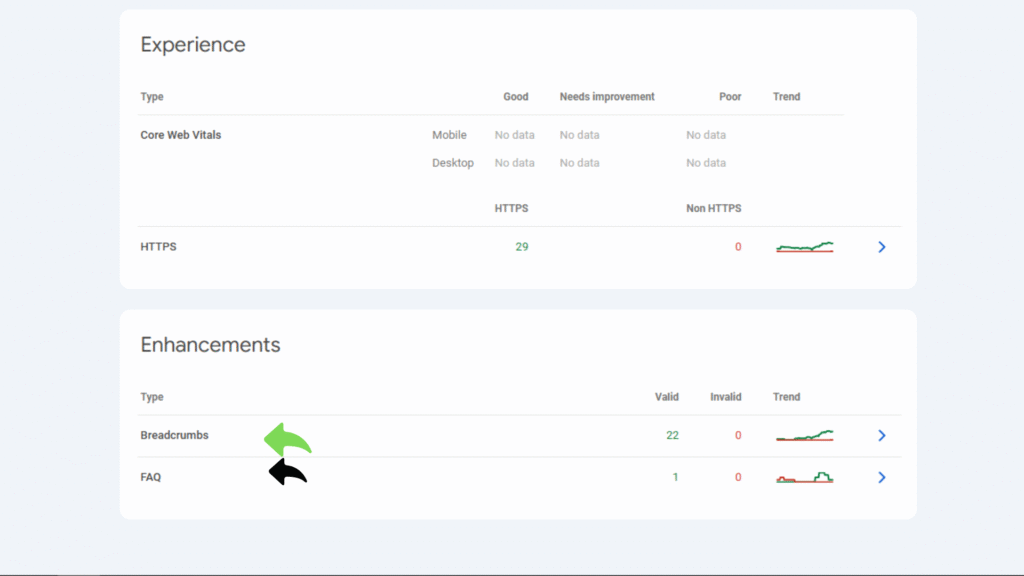Click Desktop Good 'No data' cell
The image size is (1024, 576).
click(514, 163)
